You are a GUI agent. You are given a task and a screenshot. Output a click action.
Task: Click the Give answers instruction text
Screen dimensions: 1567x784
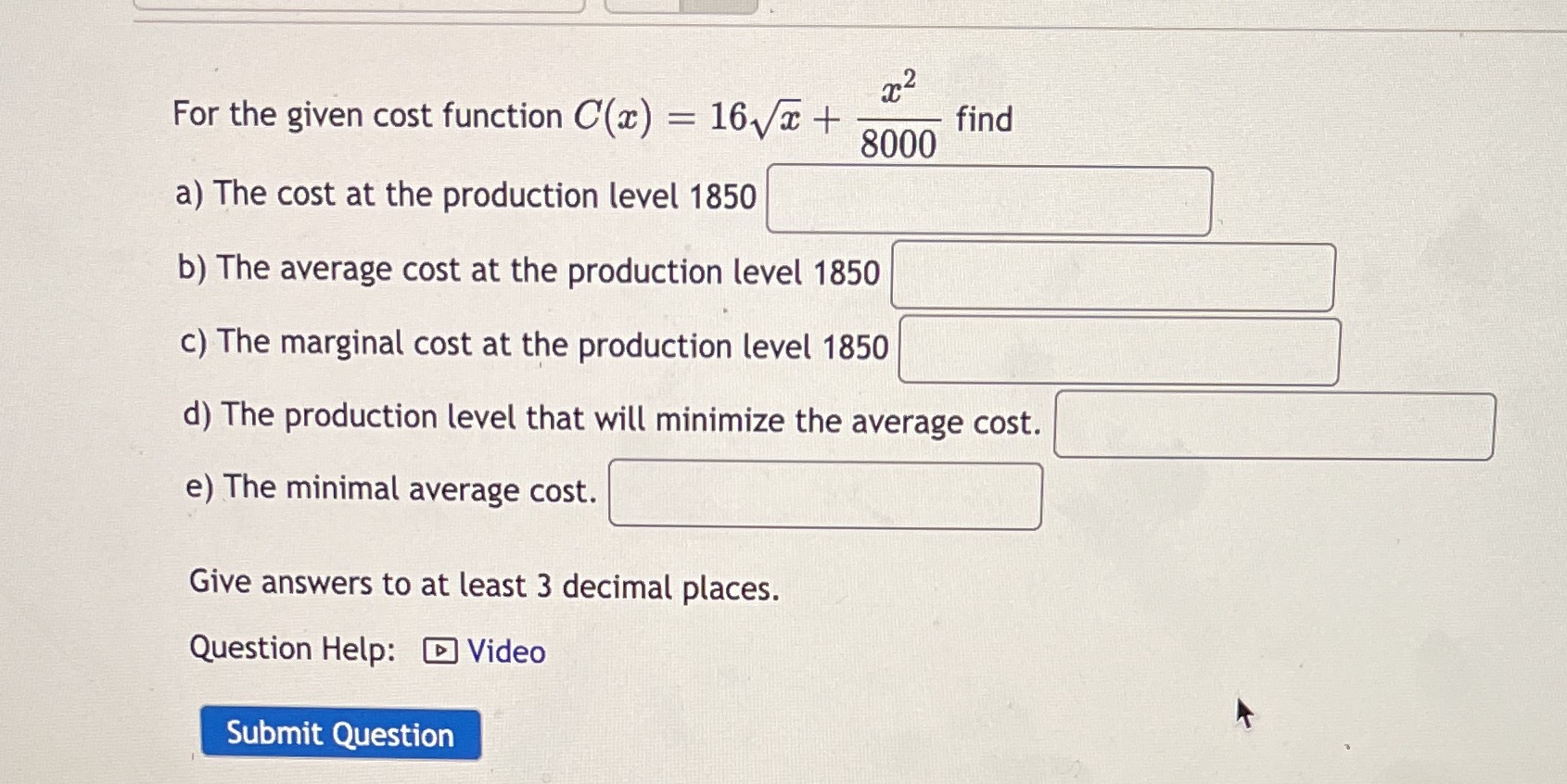[482, 584]
